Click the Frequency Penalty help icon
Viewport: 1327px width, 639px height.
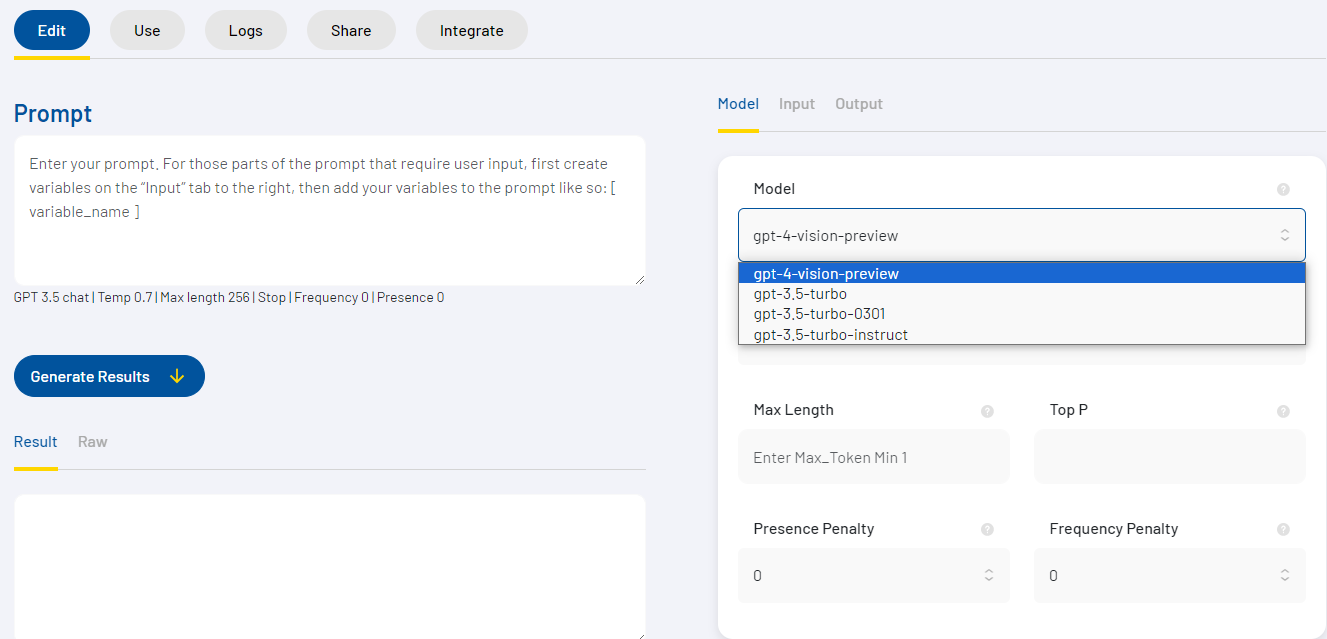pyautogui.click(x=1283, y=530)
